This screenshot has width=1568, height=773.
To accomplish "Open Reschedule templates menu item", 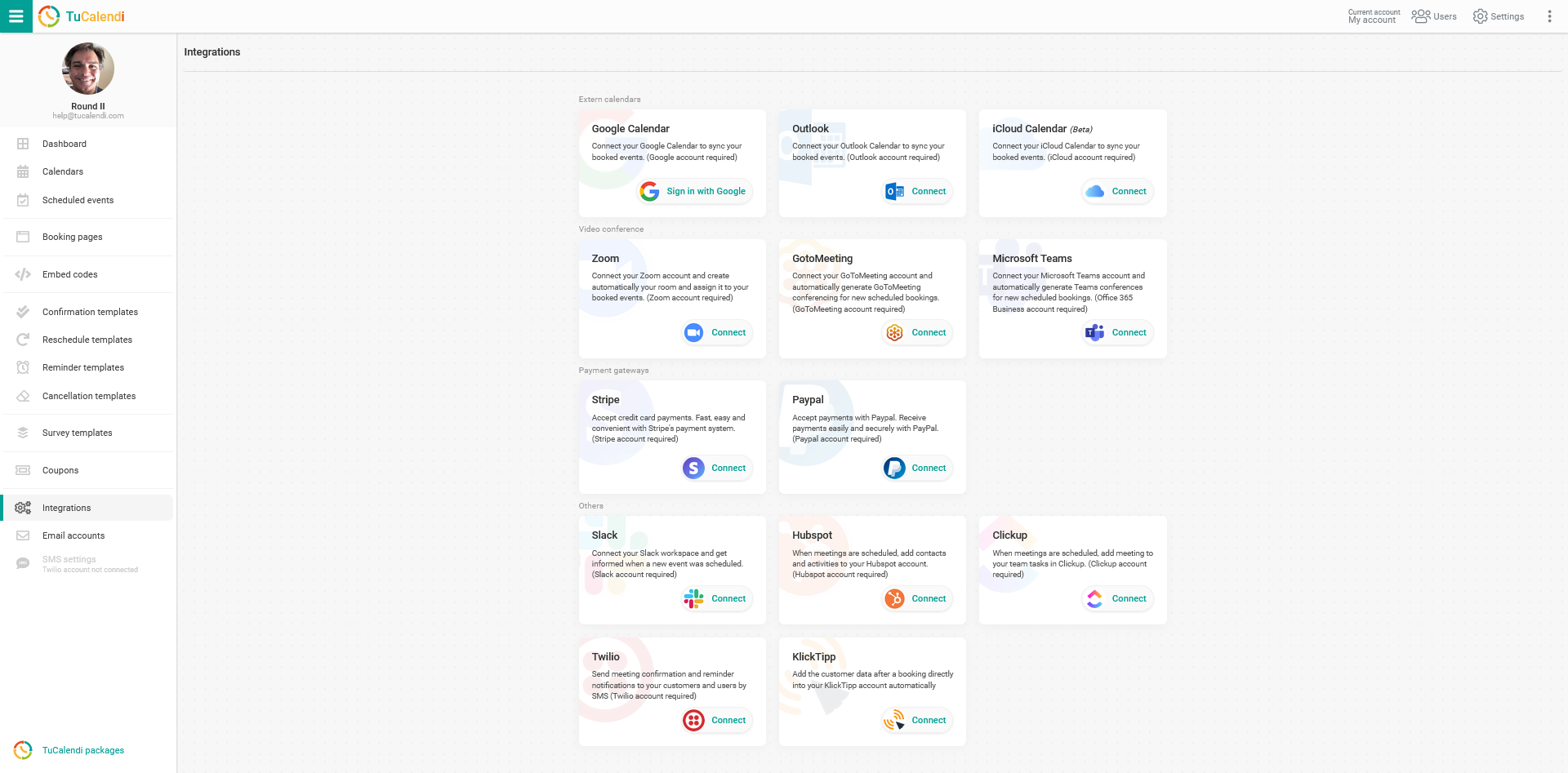I will coord(88,340).
